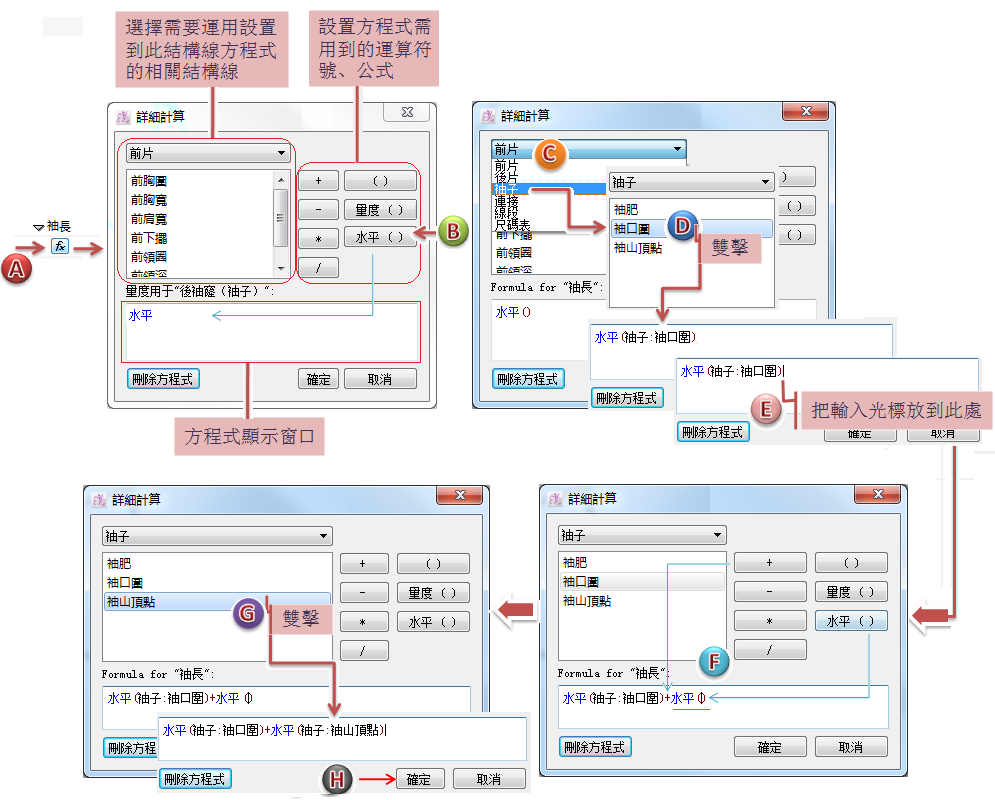The height and width of the screenshot is (800, 995).
Task: Click the 確定 button indicated by marker H
Action: [x=419, y=779]
